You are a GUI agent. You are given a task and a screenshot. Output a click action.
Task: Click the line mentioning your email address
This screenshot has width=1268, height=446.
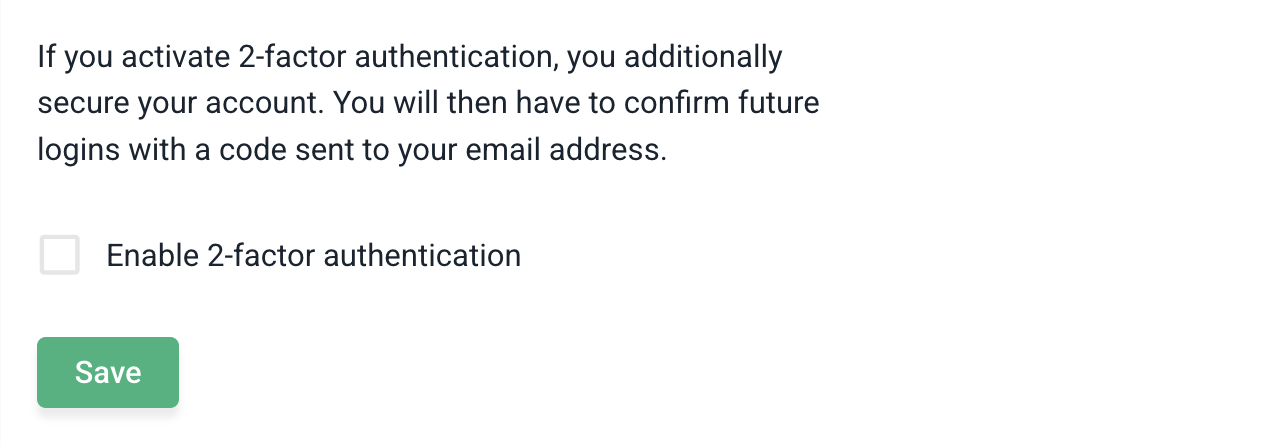pyautogui.click(x=352, y=150)
